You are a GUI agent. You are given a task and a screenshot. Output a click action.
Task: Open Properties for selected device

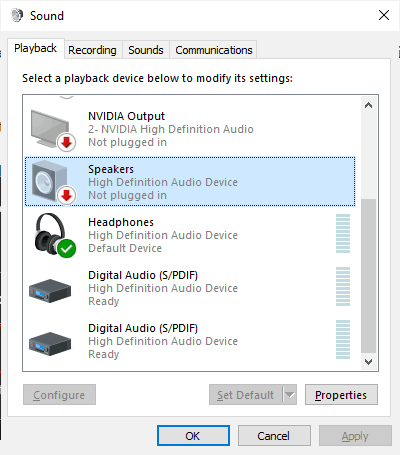tap(341, 395)
